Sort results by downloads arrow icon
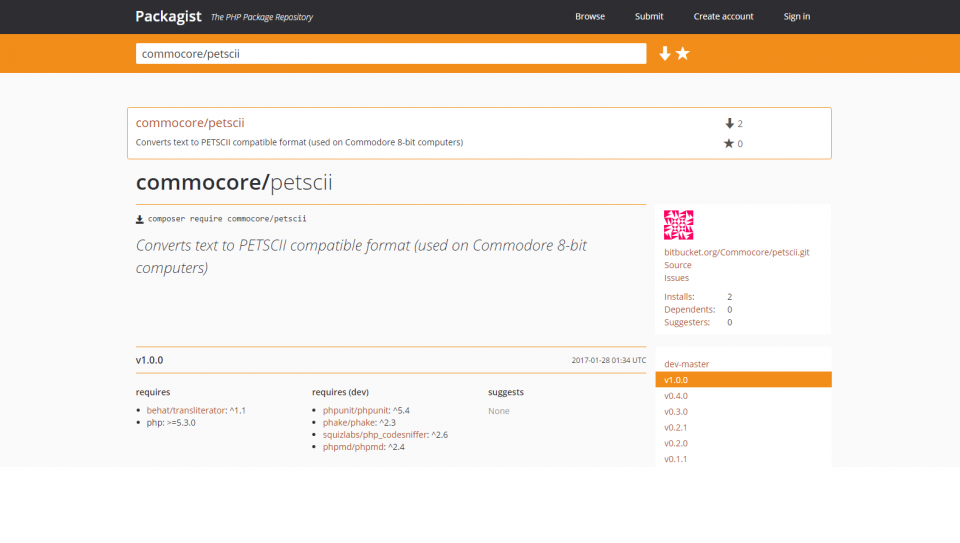Viewport: 960px width, 543px height. (664, 54)
